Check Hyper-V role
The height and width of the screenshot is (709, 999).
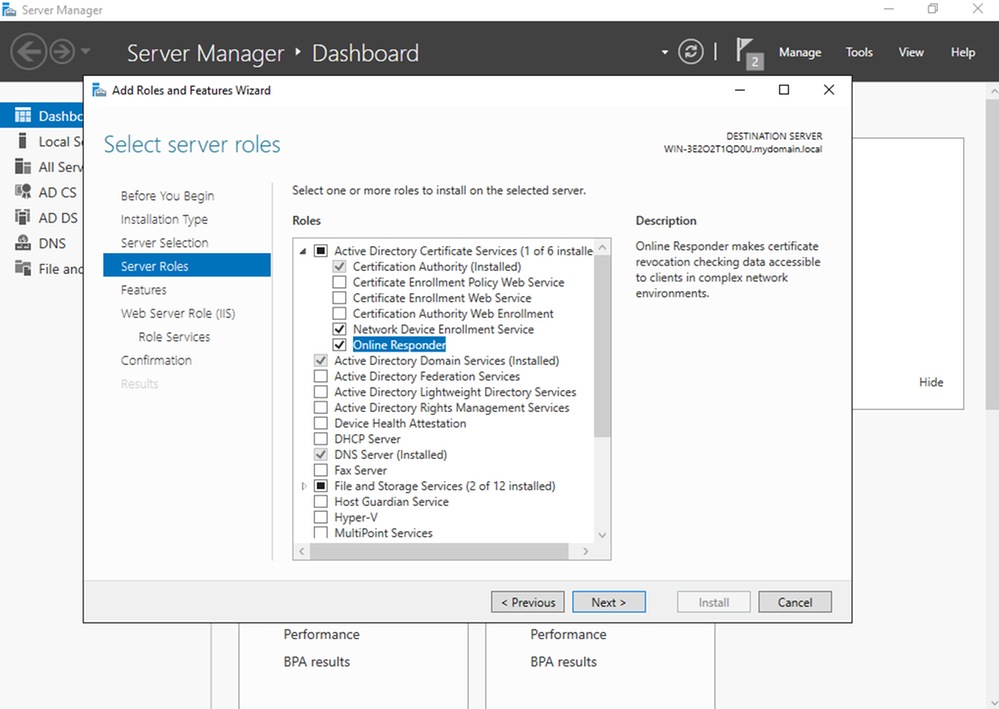321,517
